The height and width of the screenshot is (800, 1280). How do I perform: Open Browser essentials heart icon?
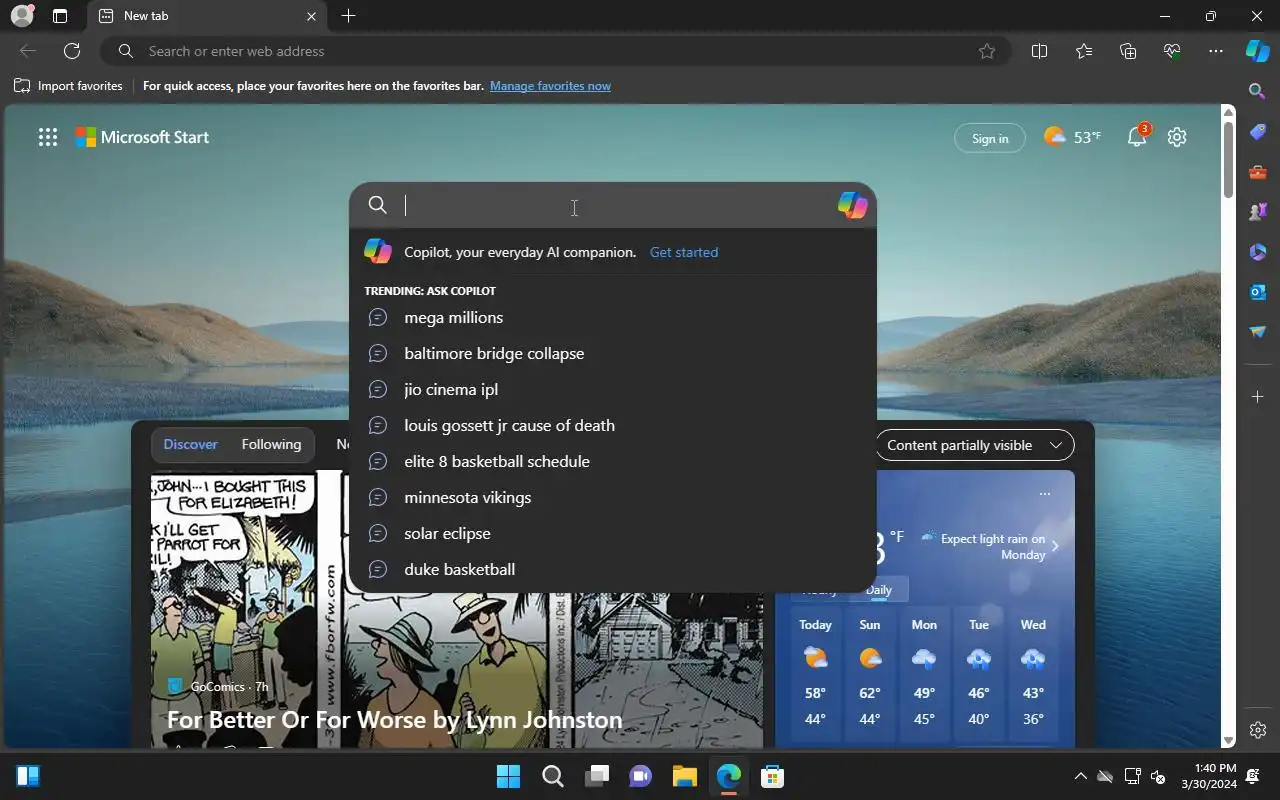coord(1172,51)
